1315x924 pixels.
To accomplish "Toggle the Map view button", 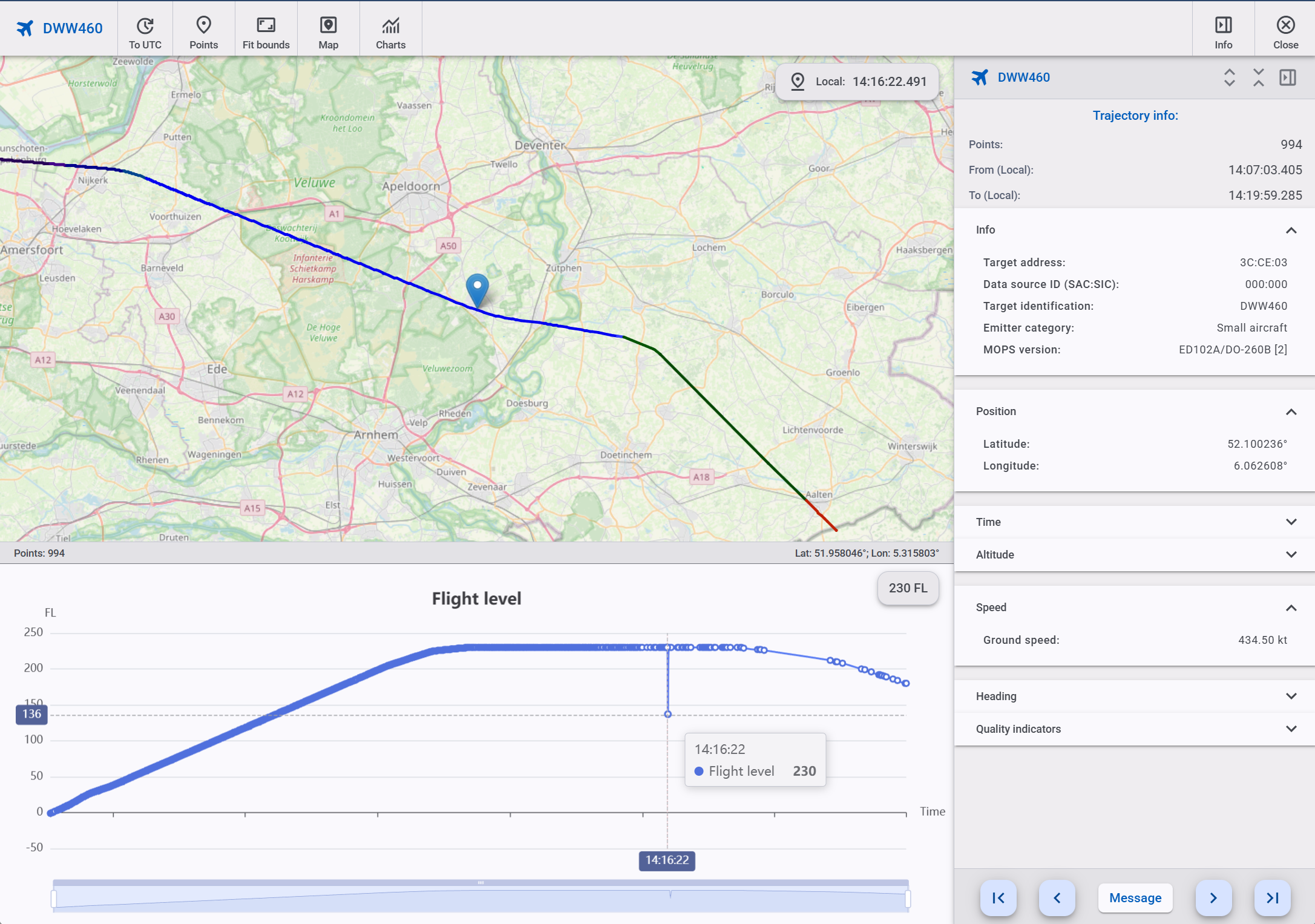I will point(328,26).
